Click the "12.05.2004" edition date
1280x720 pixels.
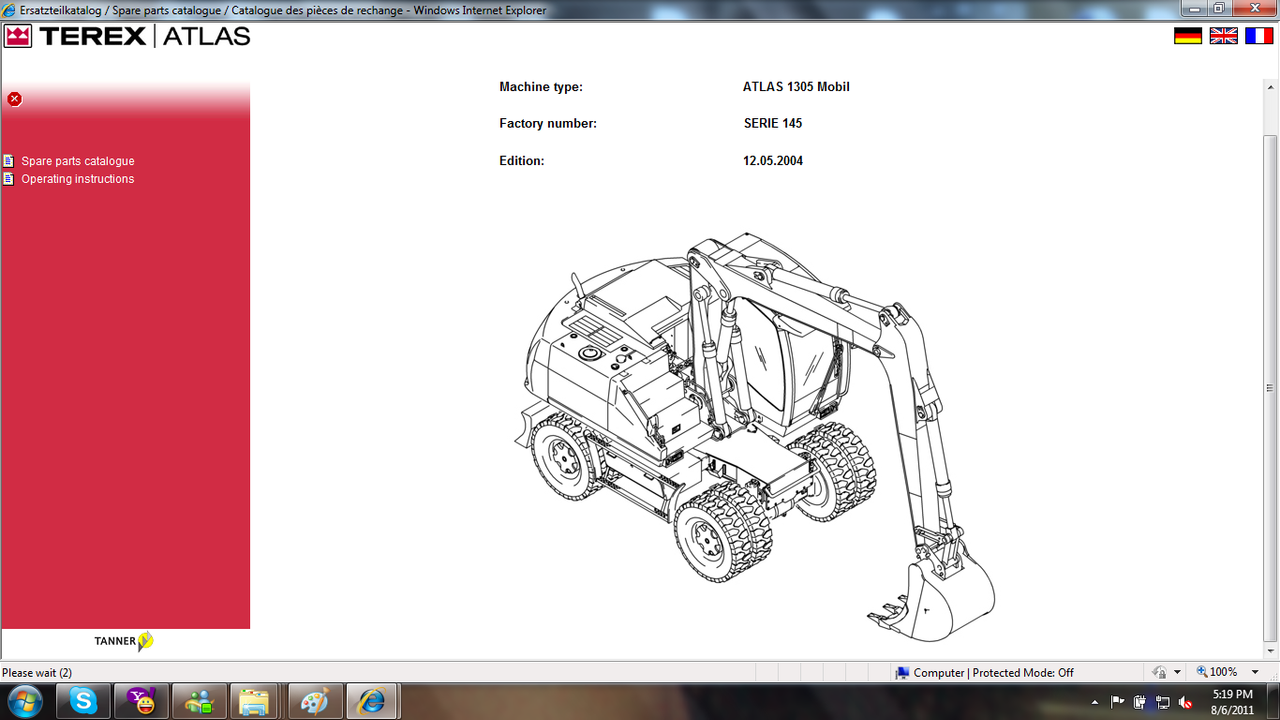click(x=773, y=161)
